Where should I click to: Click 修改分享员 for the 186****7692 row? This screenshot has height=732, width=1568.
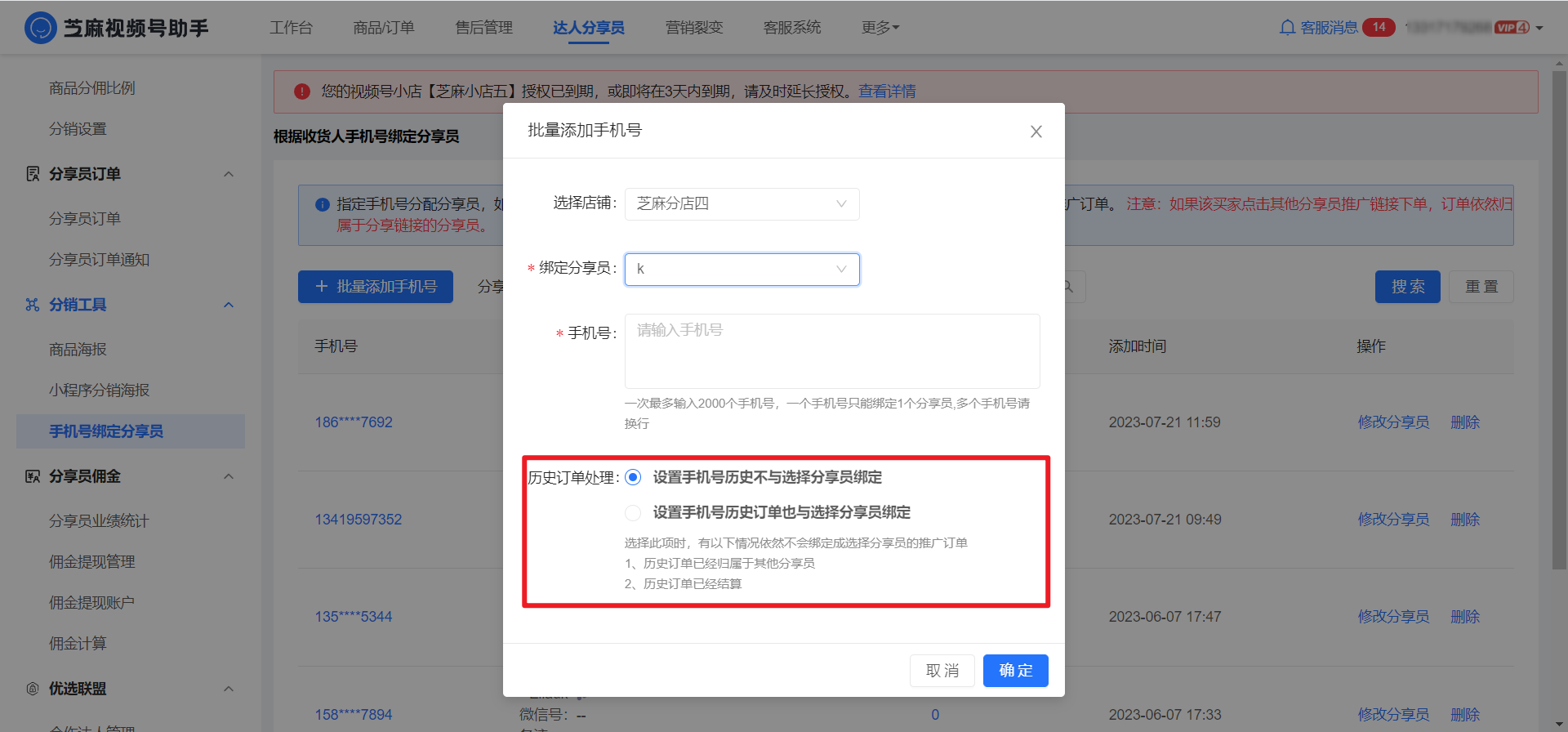point(1393,422)
